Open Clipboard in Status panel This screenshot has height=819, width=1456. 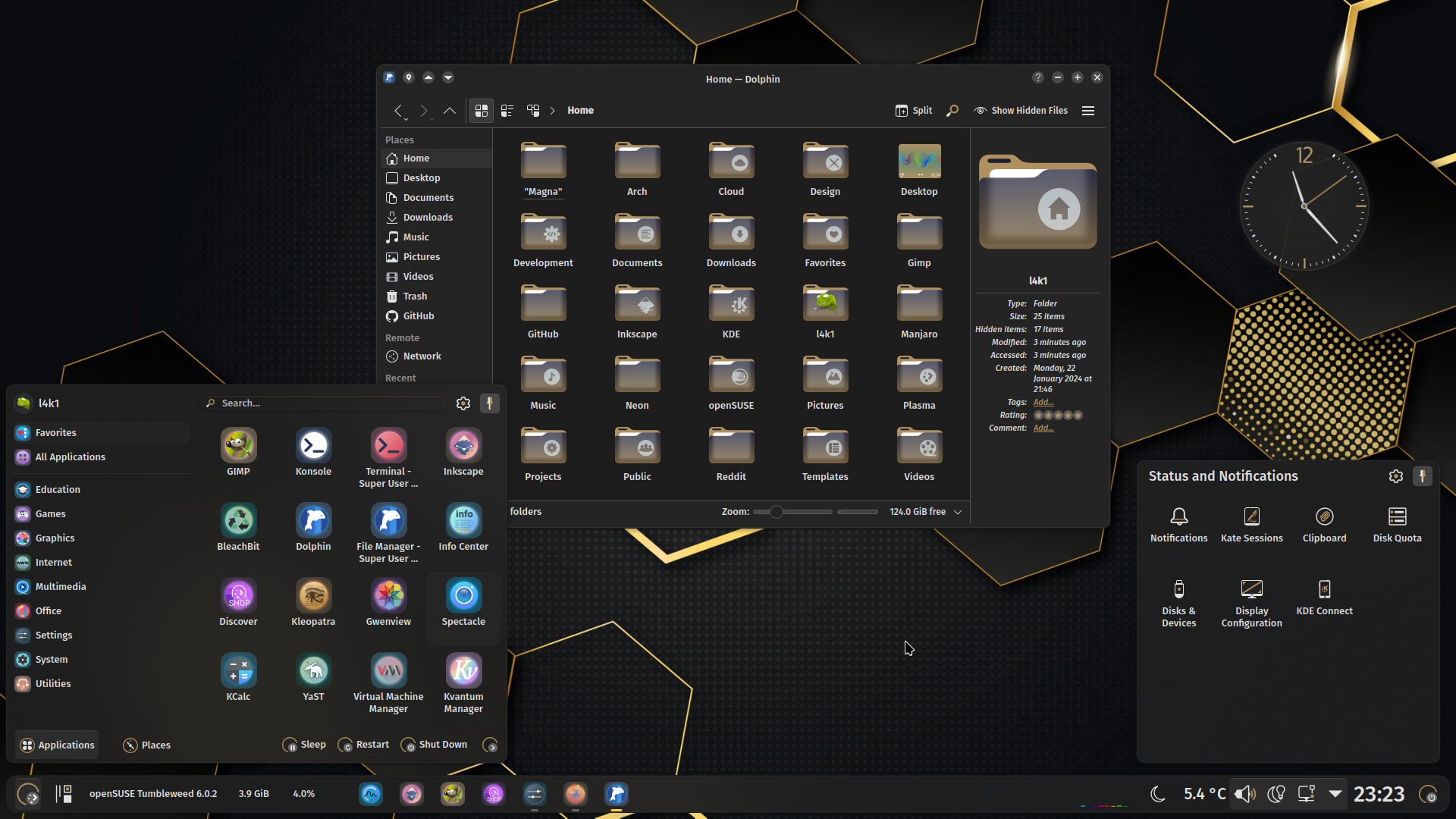(1324, 525)
